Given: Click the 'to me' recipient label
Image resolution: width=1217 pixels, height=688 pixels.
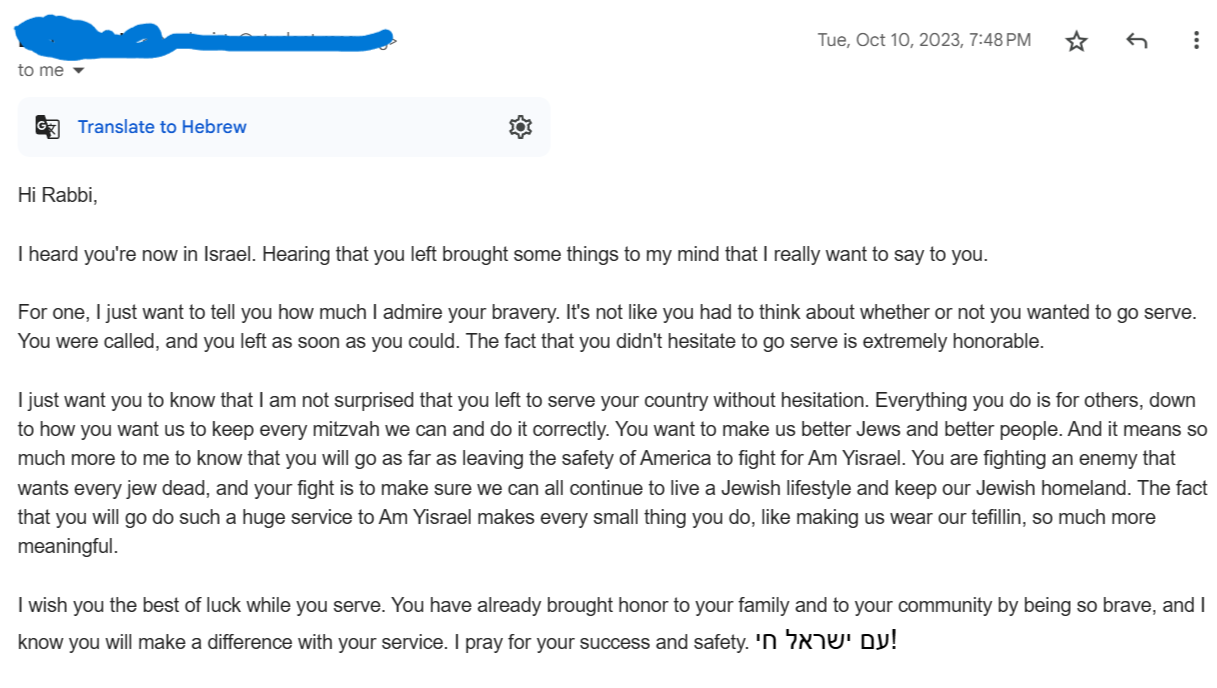Looking at the screenshot, I should click(x=40, y=71).
